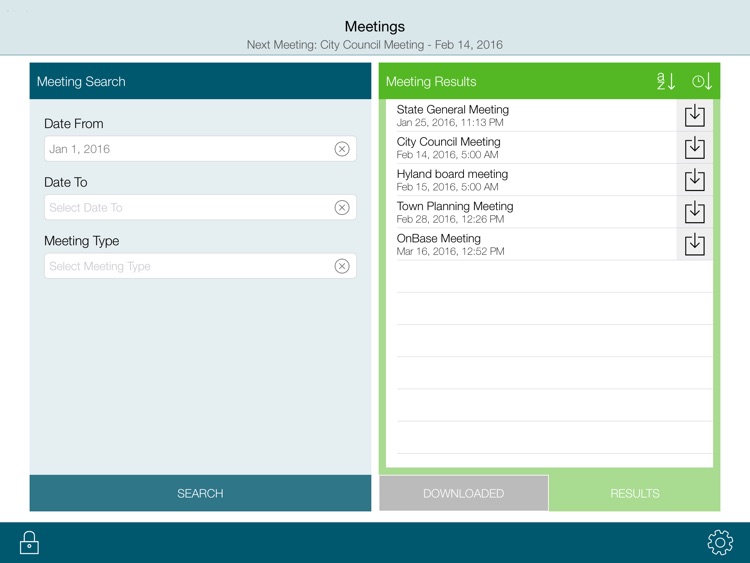Switch to the RESULTS tab

[x=635, y=493]
